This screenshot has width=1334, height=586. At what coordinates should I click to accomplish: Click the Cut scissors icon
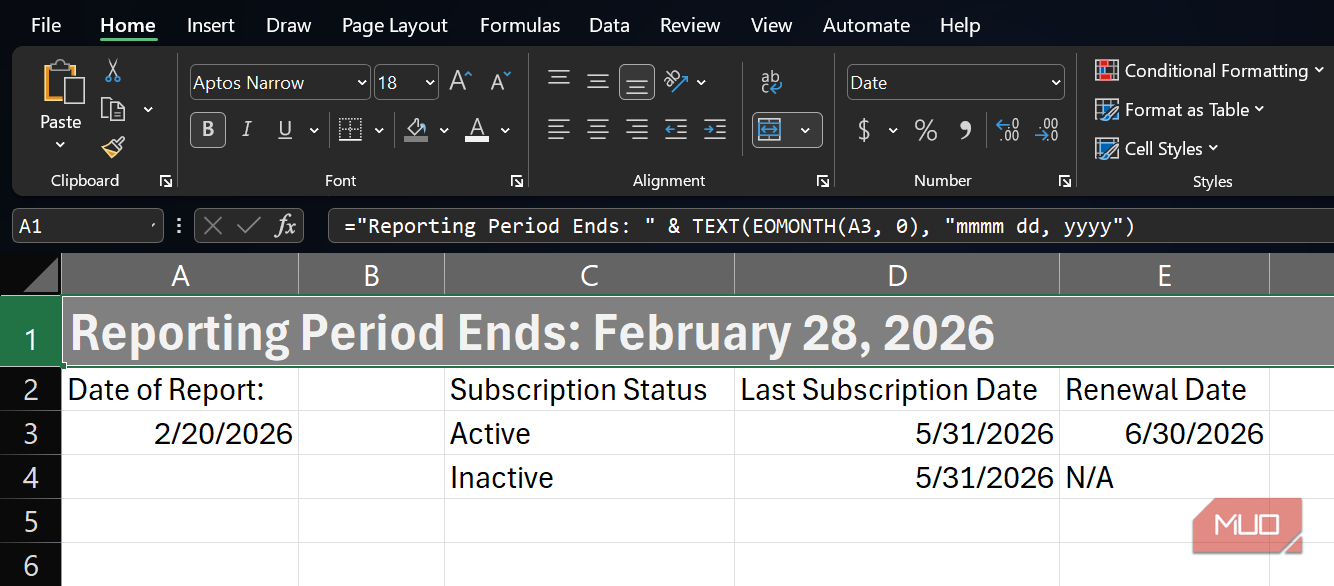[x=112, y=71]
